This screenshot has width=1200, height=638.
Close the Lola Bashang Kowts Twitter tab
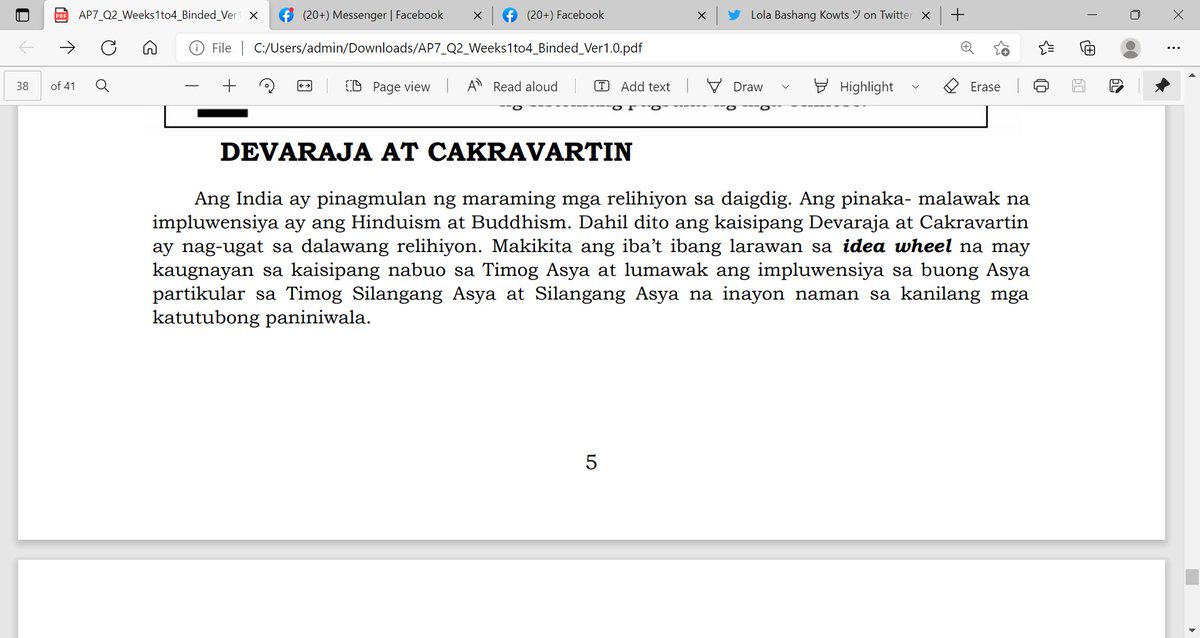[925, 15]
